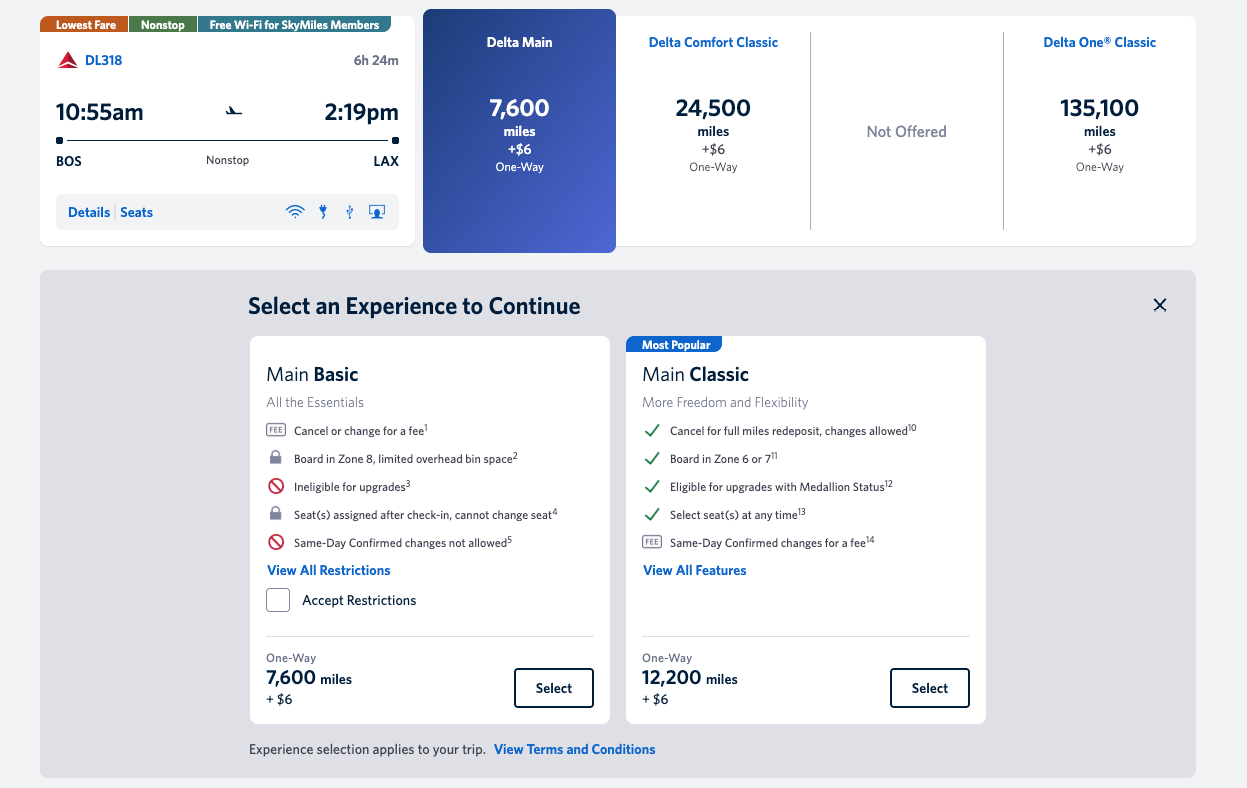
Task: Click the power outlet amenity icon
Action: coord(322,211)
